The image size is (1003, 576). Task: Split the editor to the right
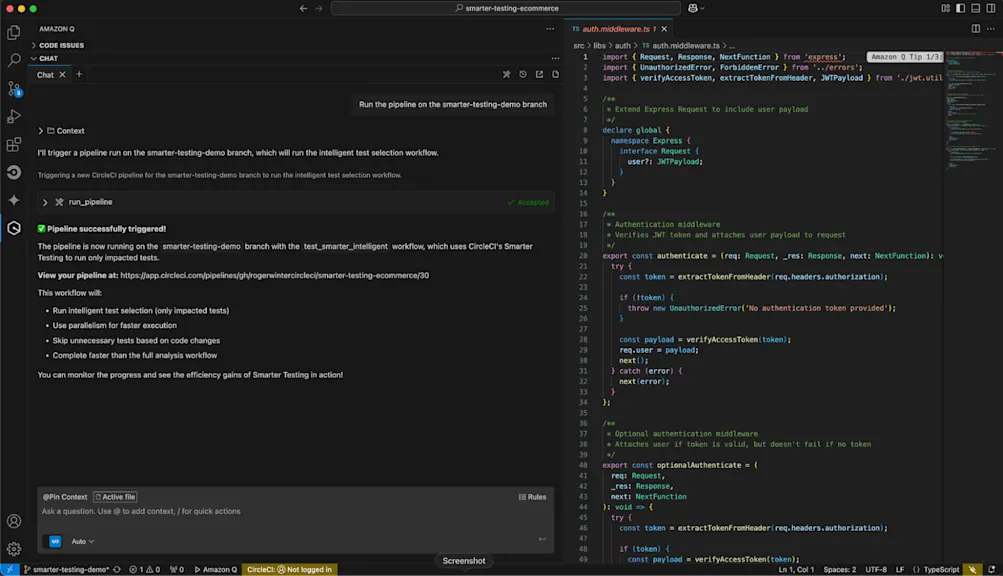point(975,29)
